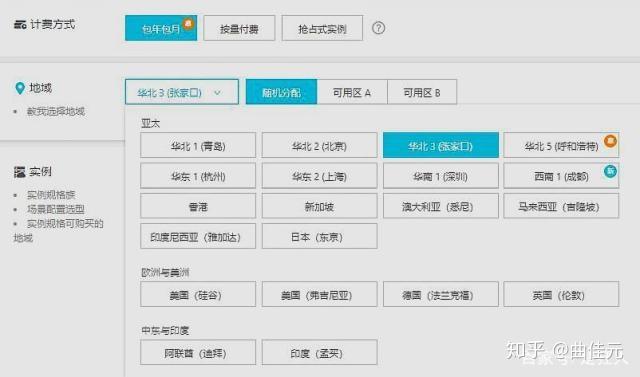The width and height of the screenshot is (640, 377).
Task: Choose region 阿联酋 (迪拜)
Action: click(198, 353)
